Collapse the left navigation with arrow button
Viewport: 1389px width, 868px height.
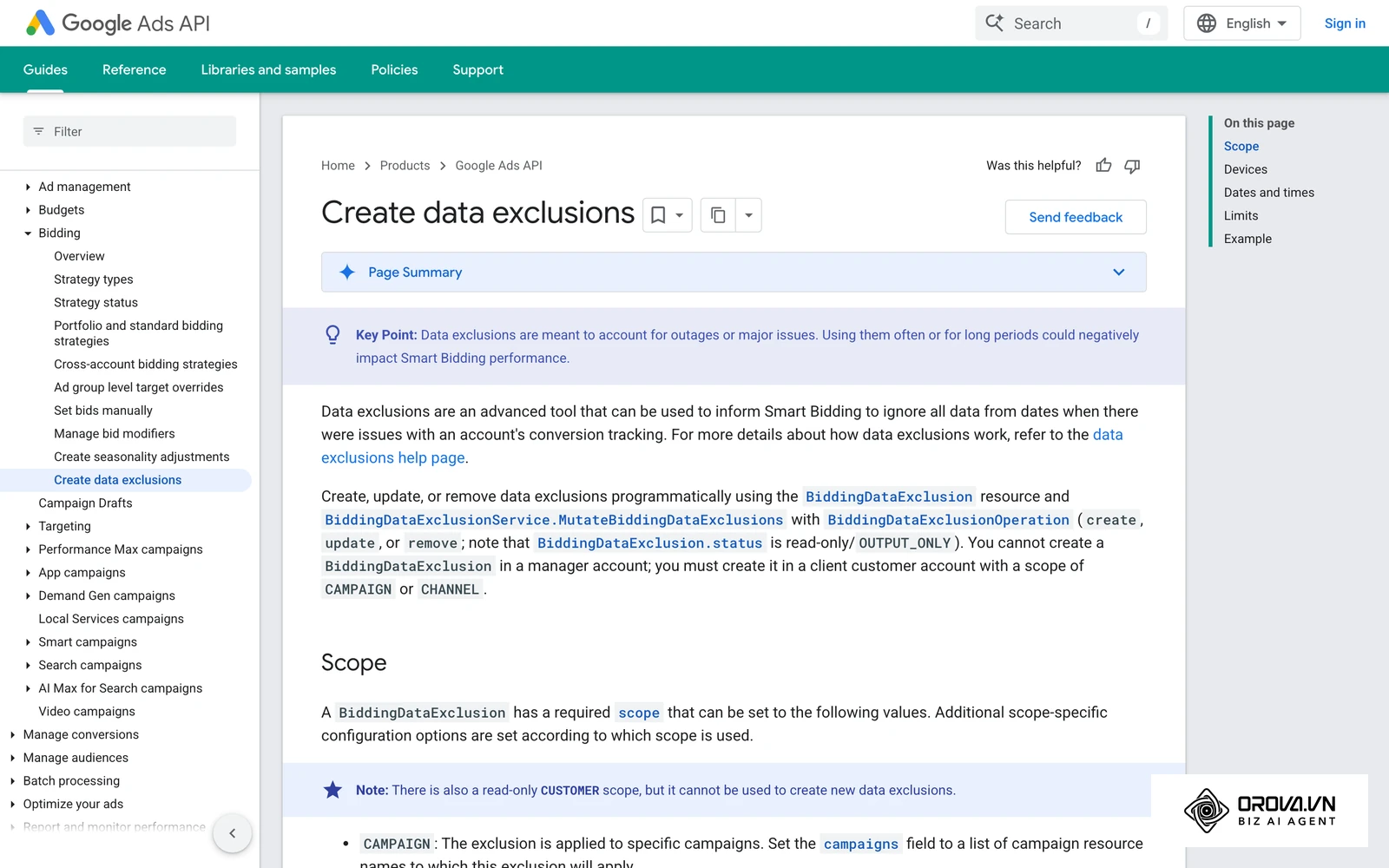click(232, 833)
